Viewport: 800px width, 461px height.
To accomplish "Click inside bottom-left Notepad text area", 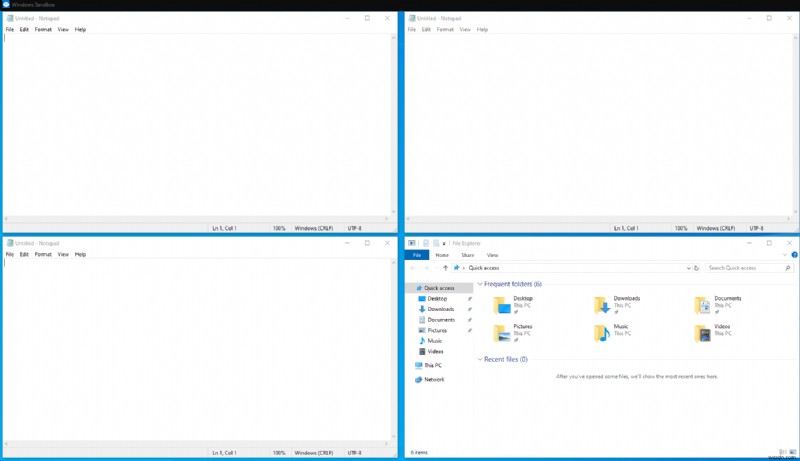I will point(196,349).
